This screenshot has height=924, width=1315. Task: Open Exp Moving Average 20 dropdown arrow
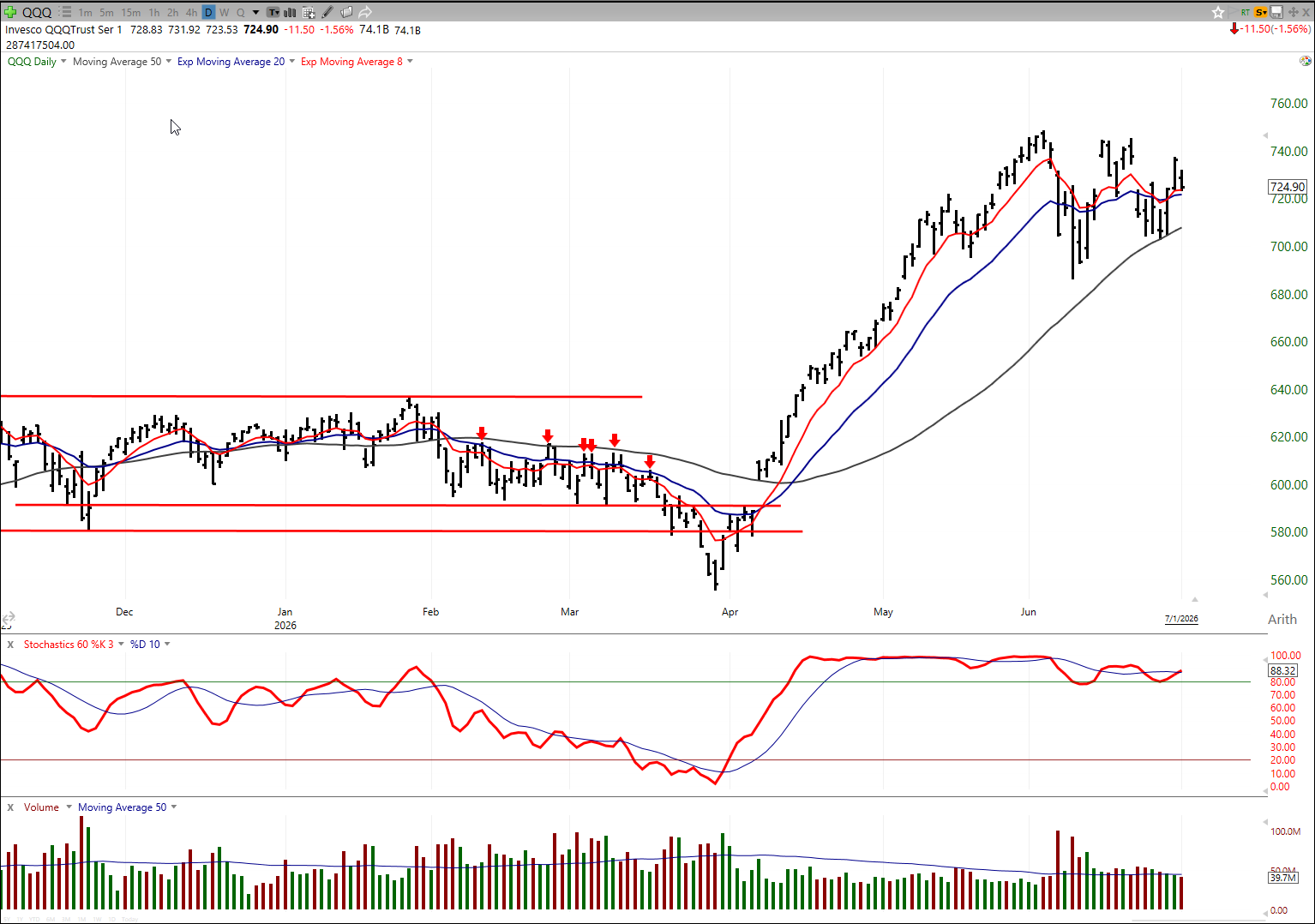(x=291, y=62)
